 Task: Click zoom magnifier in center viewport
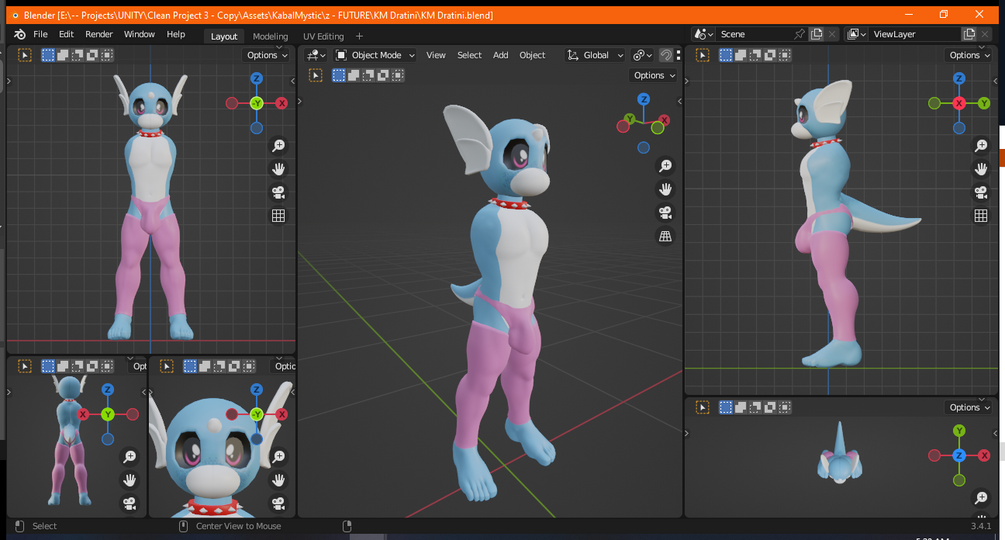pyautogui.click(x=665, y=166)
